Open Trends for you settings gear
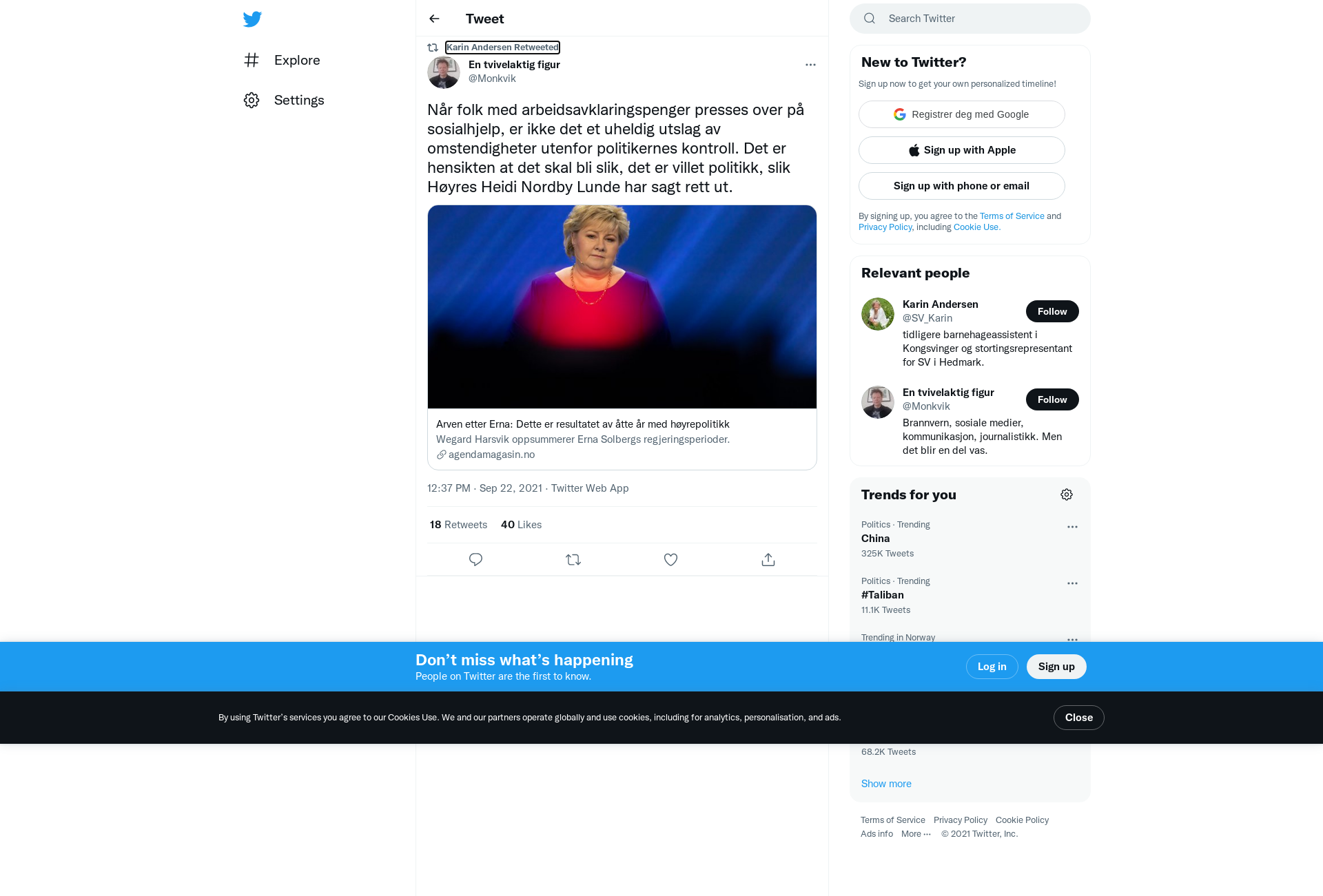1323x896 pixels. pos(1067,494)
